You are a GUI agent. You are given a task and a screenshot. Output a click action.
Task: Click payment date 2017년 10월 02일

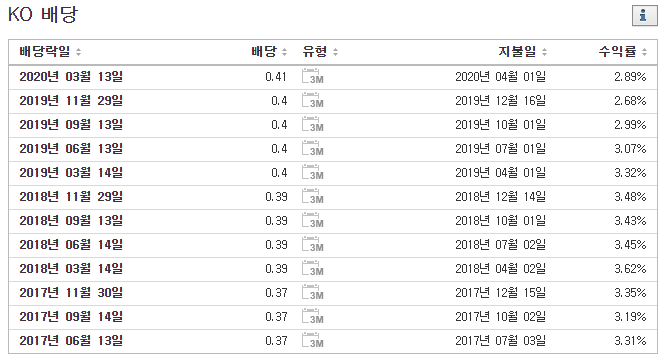pyautogui.click(x=500, y=316)
